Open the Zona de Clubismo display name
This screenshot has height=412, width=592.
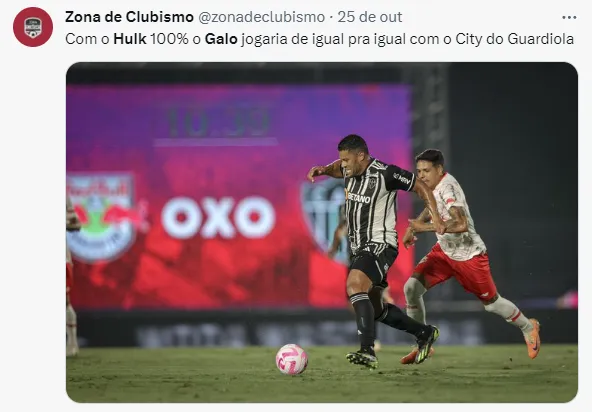(x=129, y=17)
